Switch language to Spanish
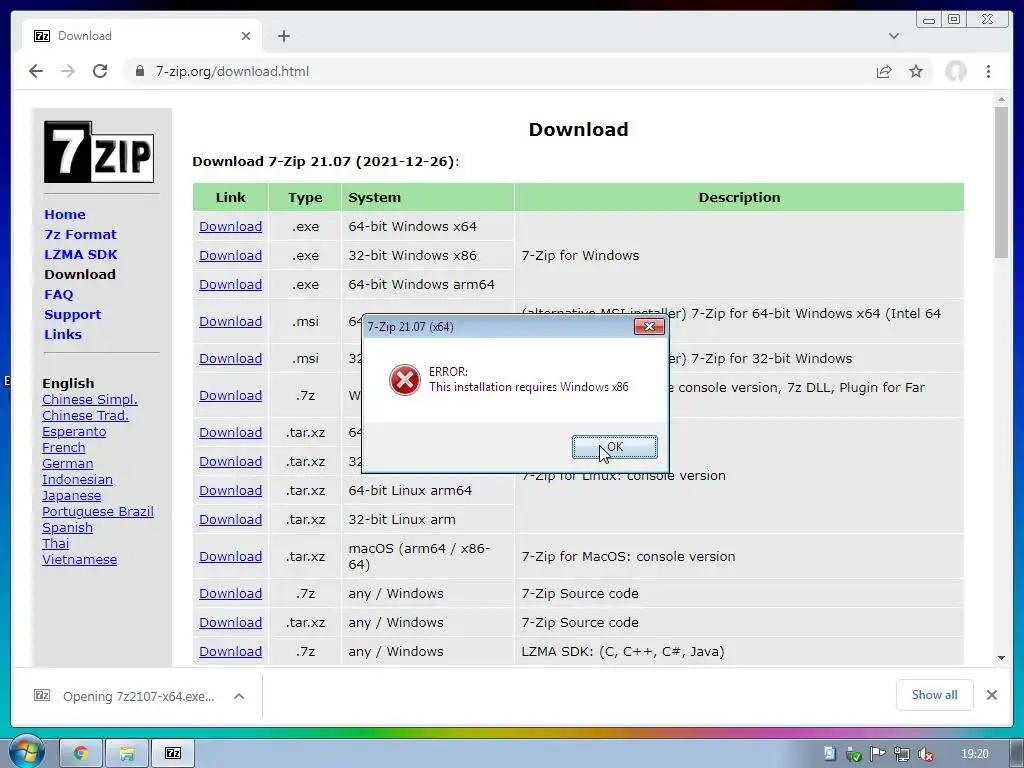The width and height of the screenshot is (1024, 768). [x=67, y=528]
